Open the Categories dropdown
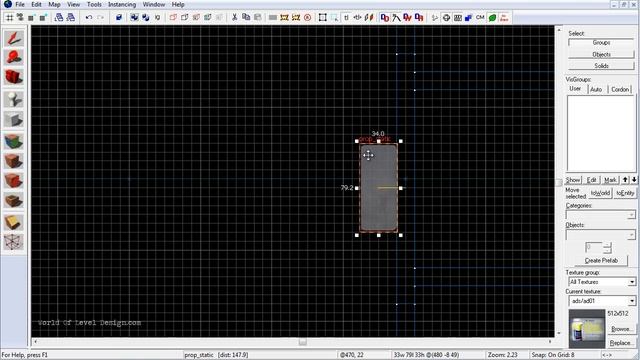Image resolution: width=640 pixels, height=360 pixels. click(600, 215)
